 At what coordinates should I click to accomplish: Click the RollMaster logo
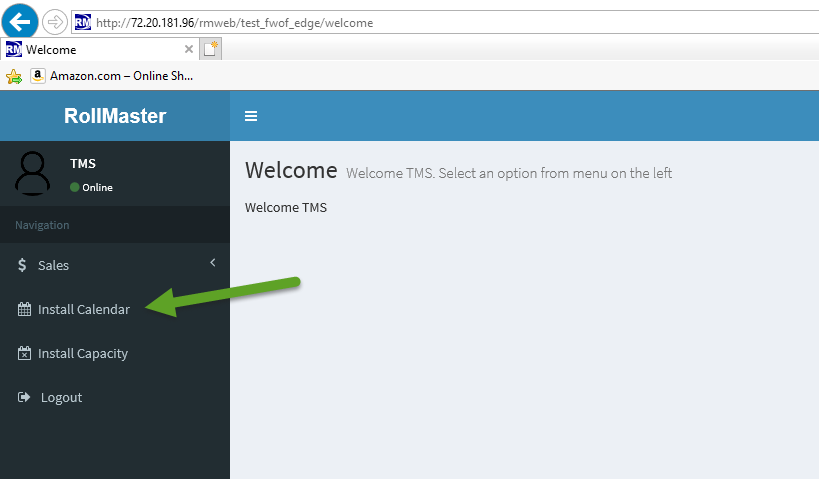(x=115, y=116)
